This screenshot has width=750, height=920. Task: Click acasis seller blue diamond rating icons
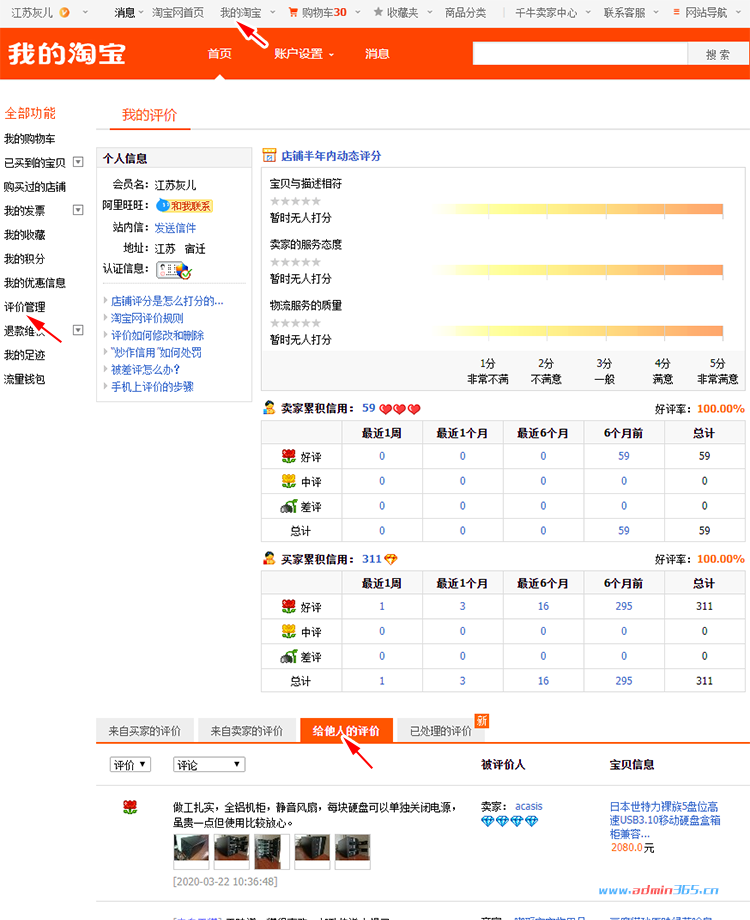click(x=509, y=821)
